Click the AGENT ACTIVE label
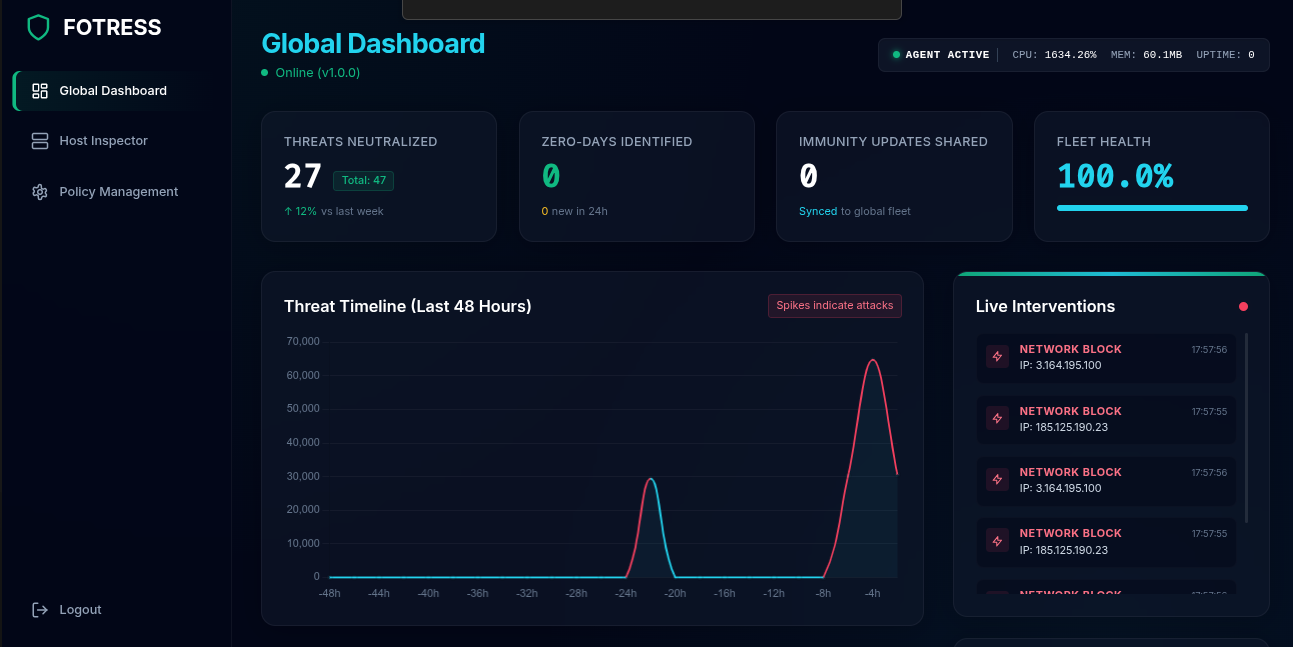 [x=947, y=55]
